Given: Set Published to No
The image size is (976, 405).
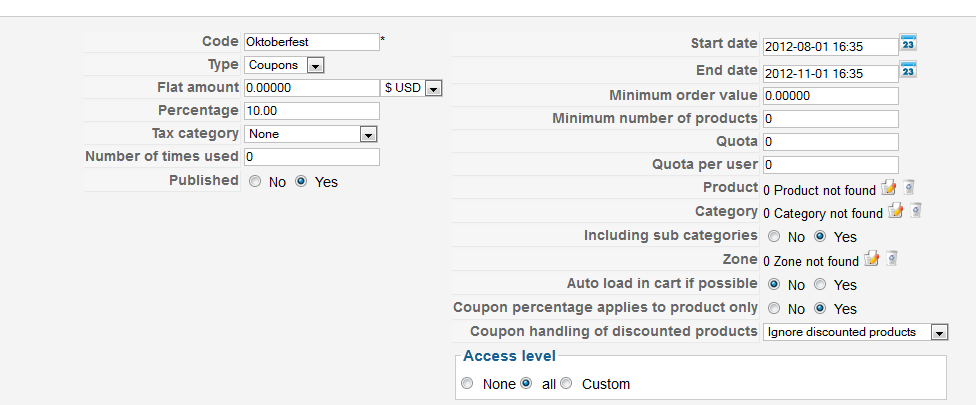Looking at the screenshot, I should (255, 182).
